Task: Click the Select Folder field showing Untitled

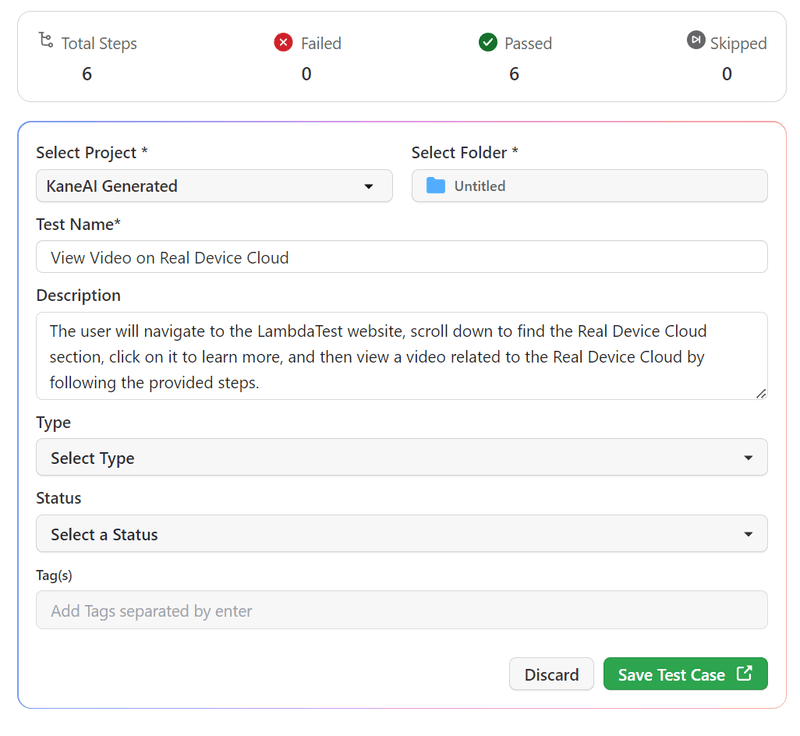Action: tap(589, 185)
